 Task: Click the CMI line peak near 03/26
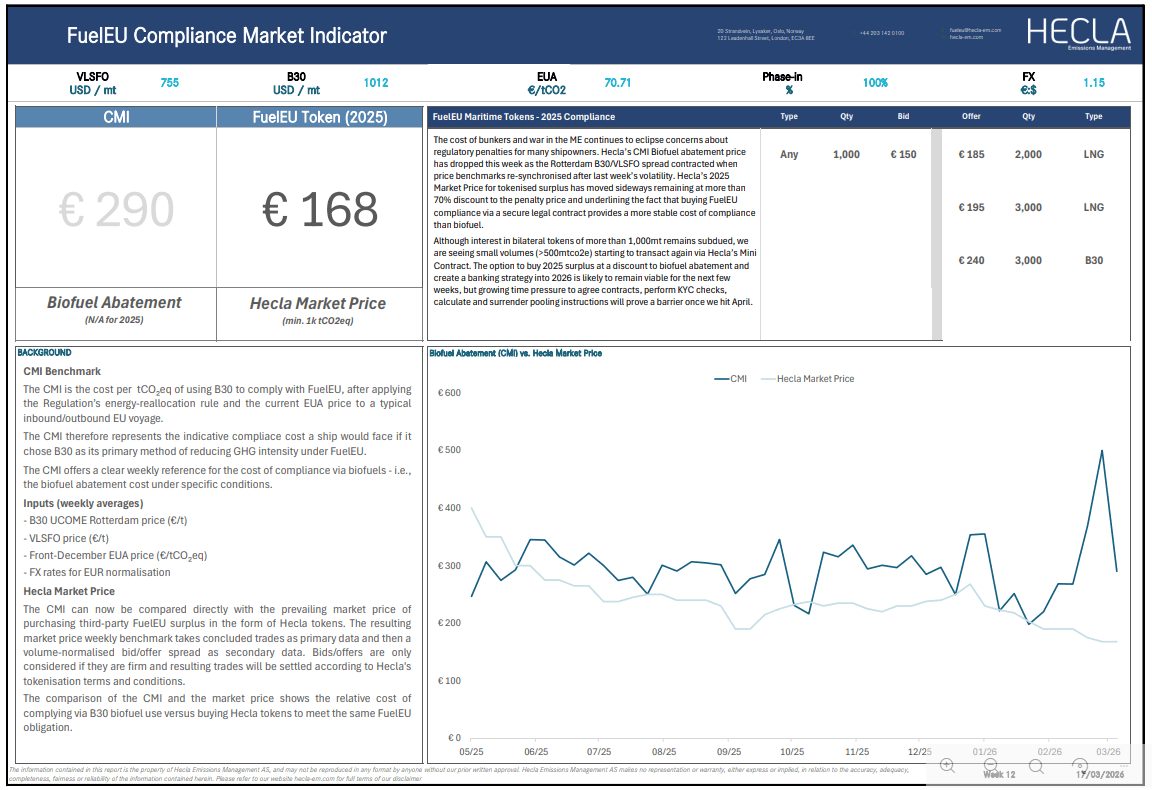(1101, 451)
